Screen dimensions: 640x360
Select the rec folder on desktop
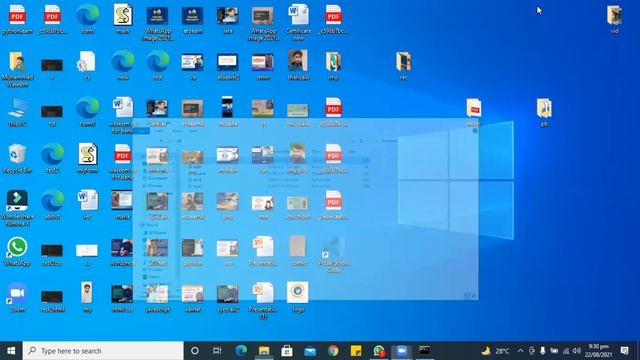[403, 65]
